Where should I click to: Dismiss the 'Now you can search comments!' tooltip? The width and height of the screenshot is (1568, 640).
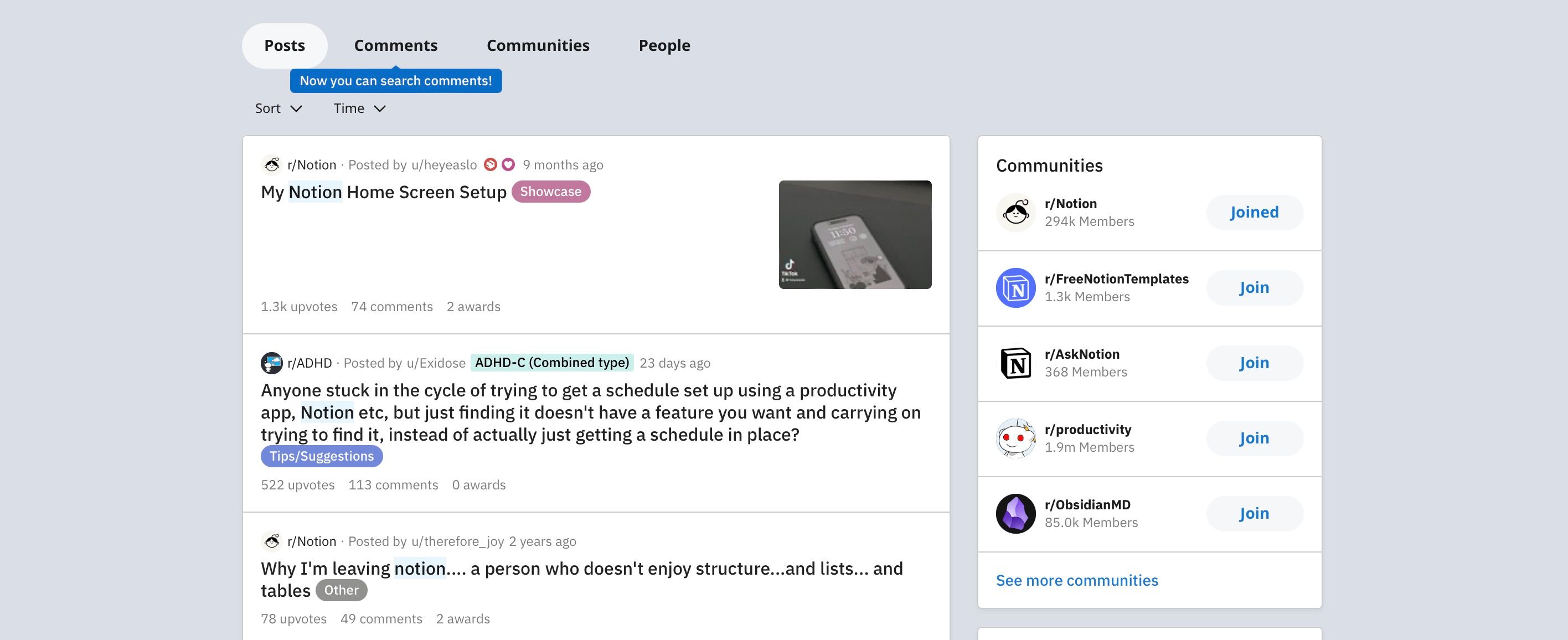point(396,80)
